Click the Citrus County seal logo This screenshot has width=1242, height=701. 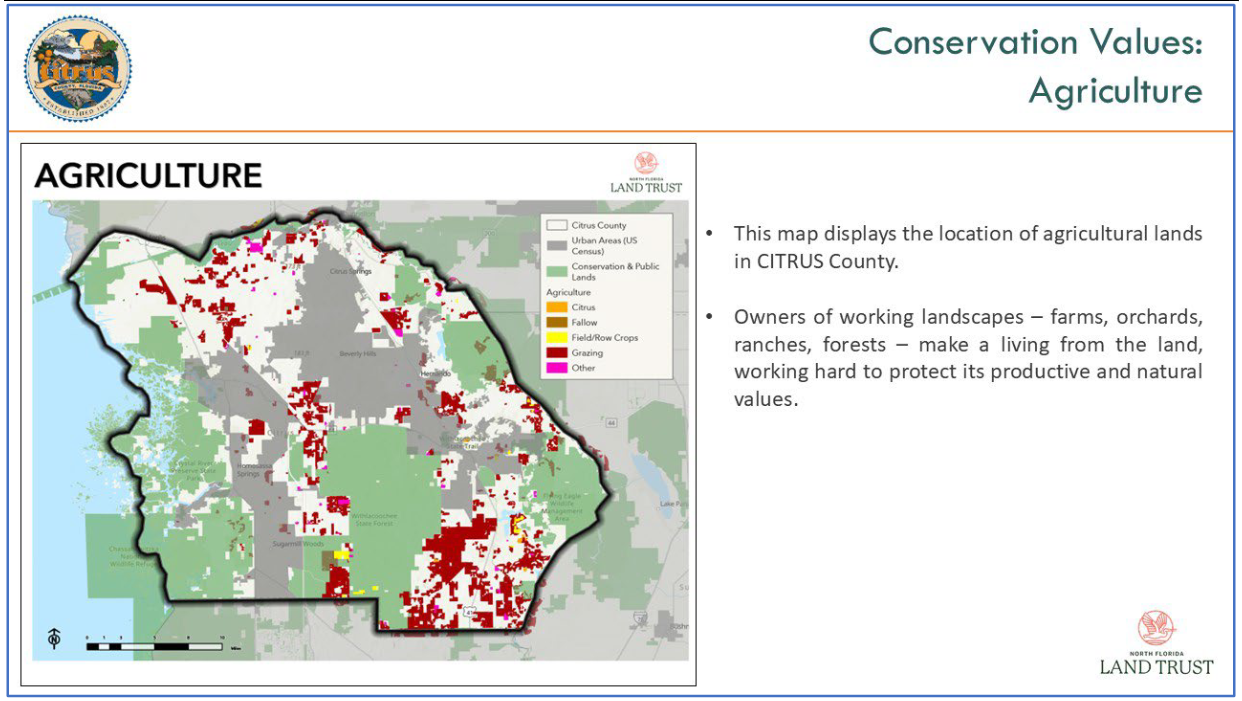(77, 68)
